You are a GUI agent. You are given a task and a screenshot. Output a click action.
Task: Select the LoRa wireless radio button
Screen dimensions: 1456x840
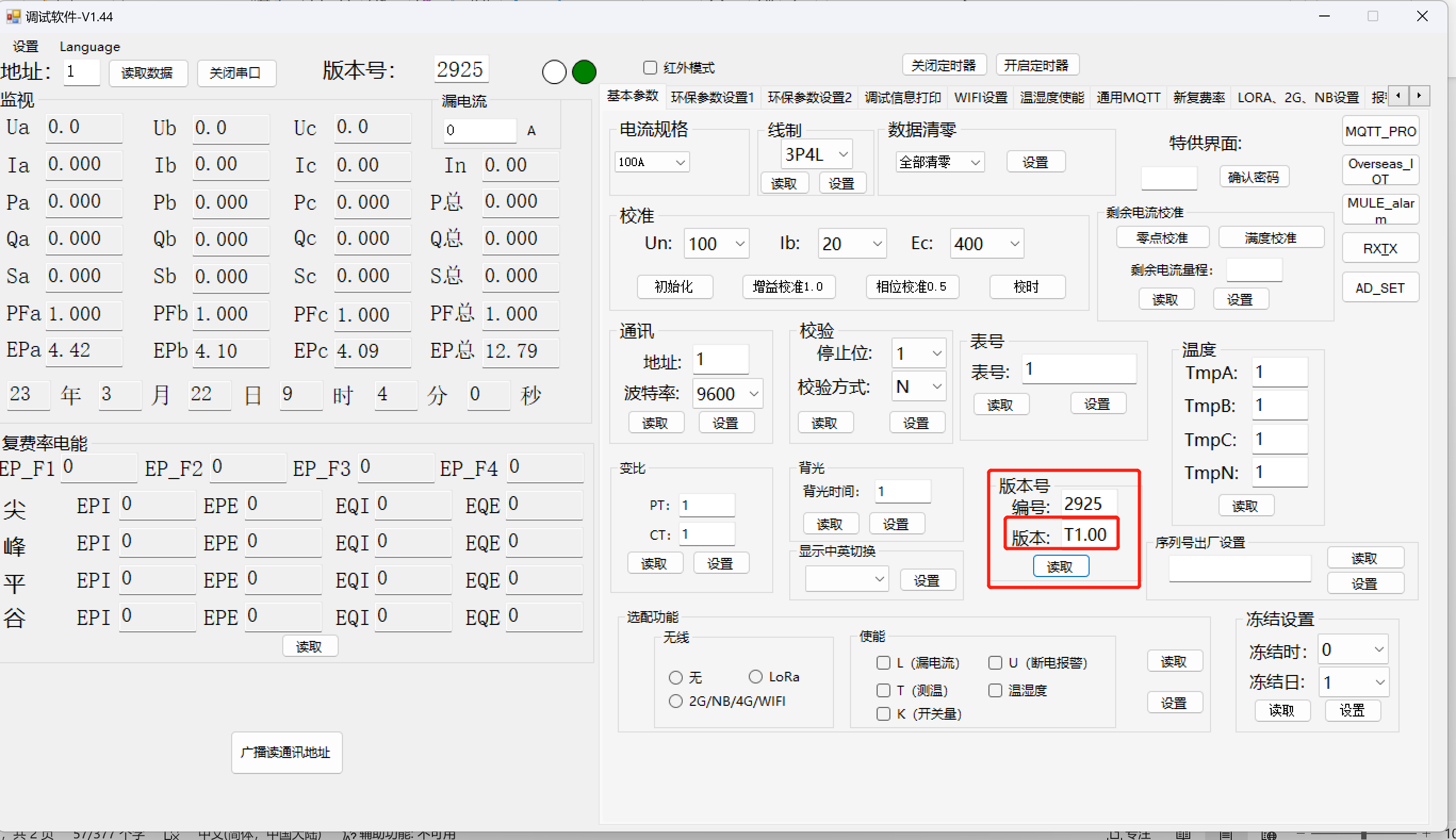(755, 676)
